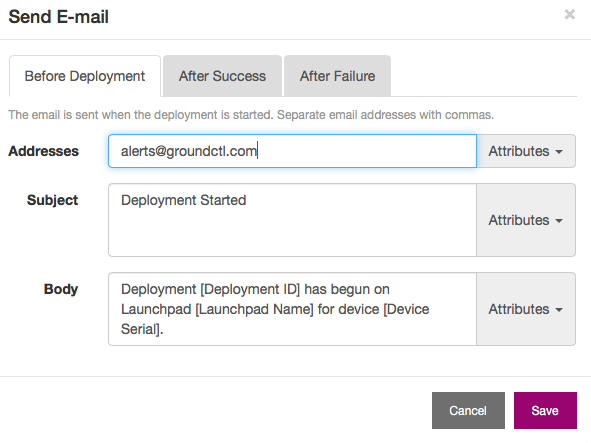Viewport: 591px width, 443px height.
Task: Click the Body field label
Action: point(61,289)
